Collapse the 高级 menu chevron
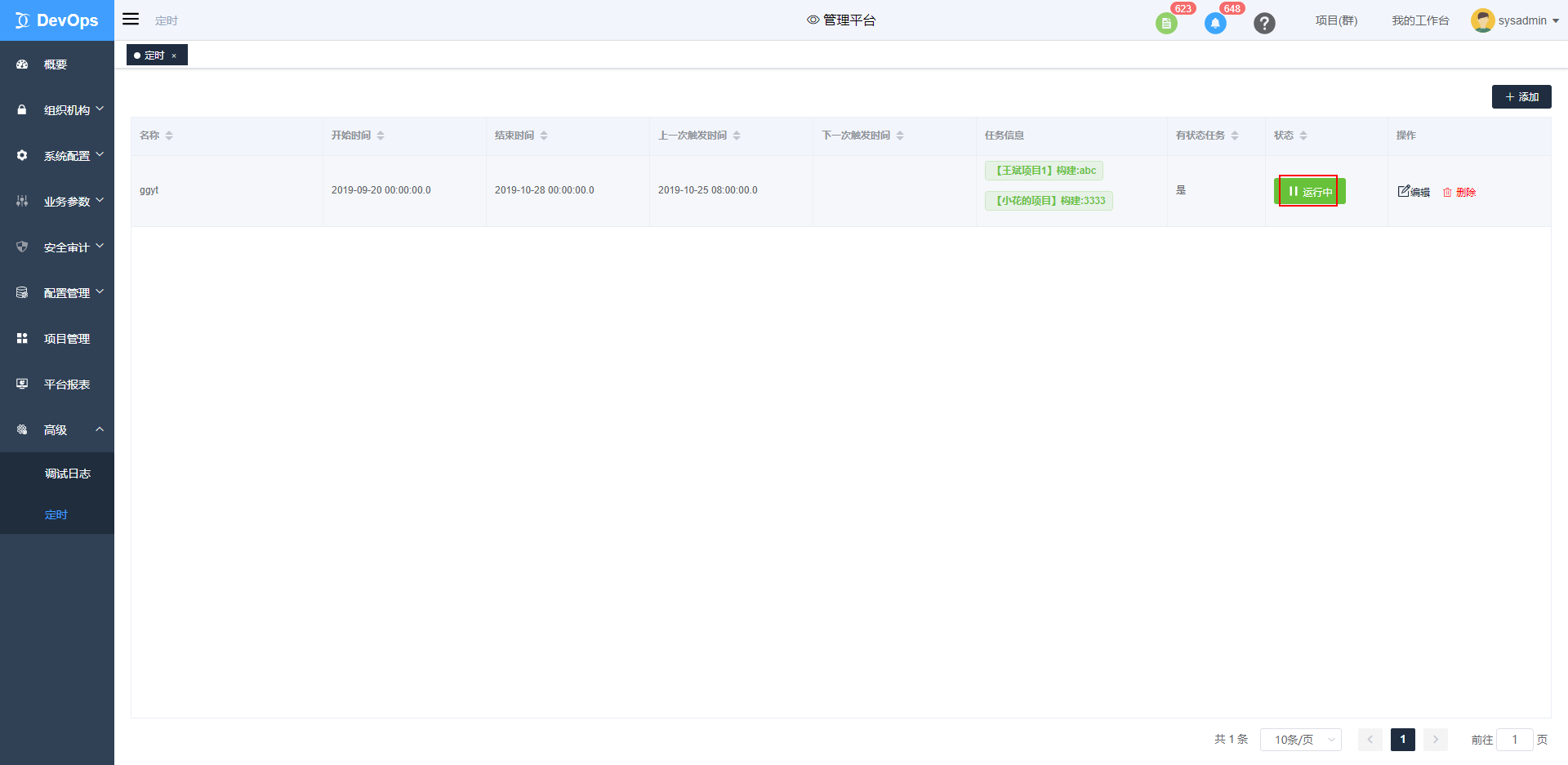The image size is (1568, 765). point(100,429)
